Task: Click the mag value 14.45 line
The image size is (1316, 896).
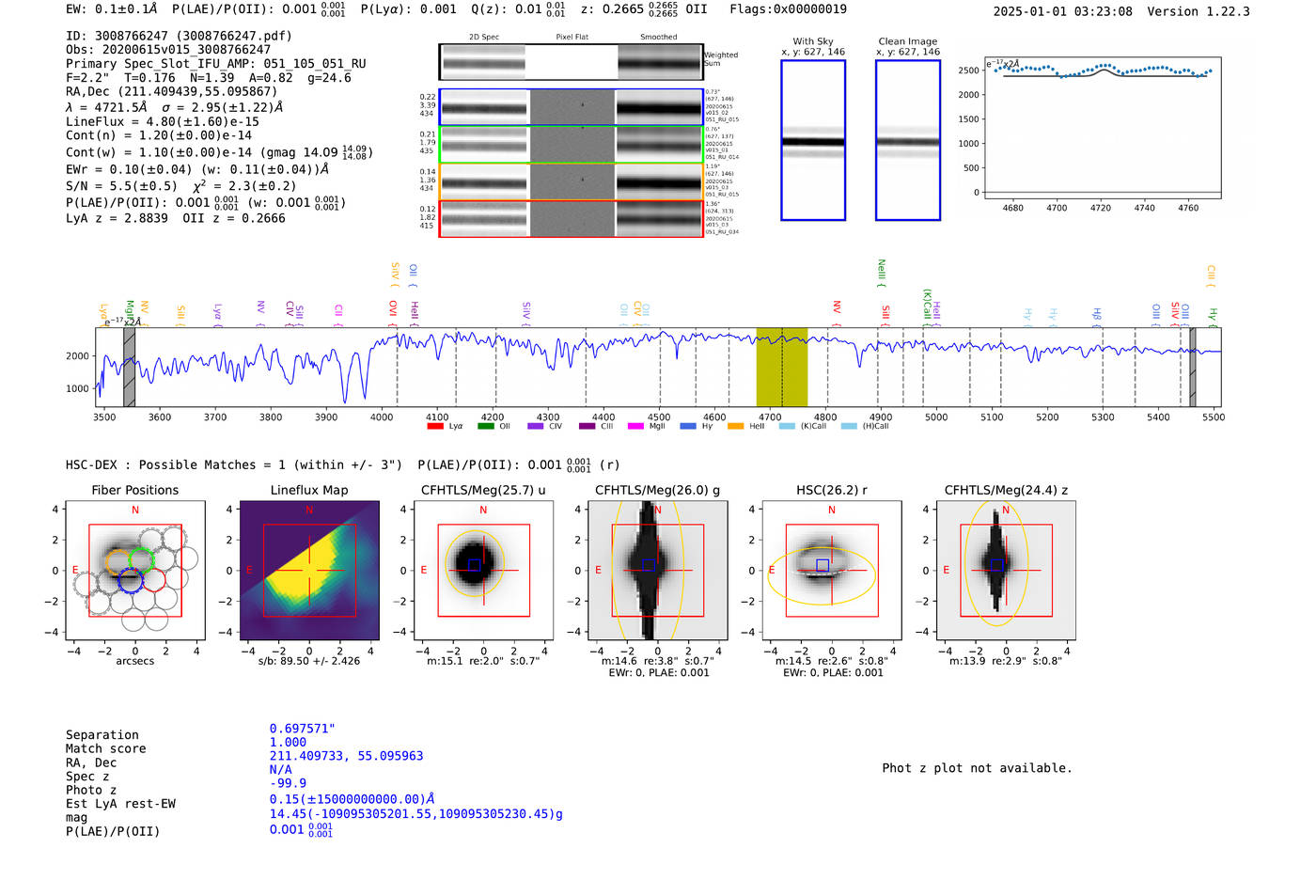Action: click(416, 814)
